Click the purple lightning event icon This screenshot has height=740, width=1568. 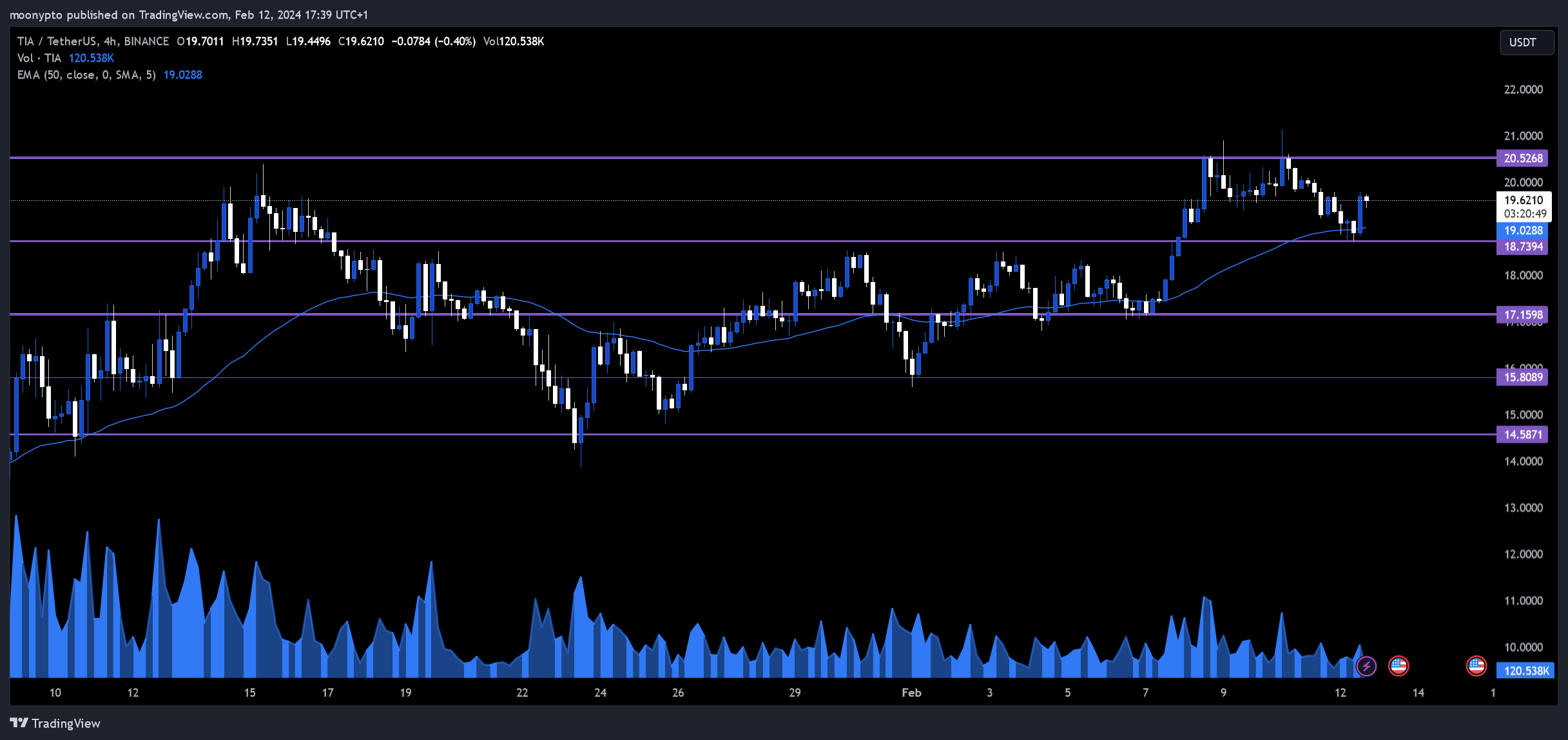[x=1366, y=666]
